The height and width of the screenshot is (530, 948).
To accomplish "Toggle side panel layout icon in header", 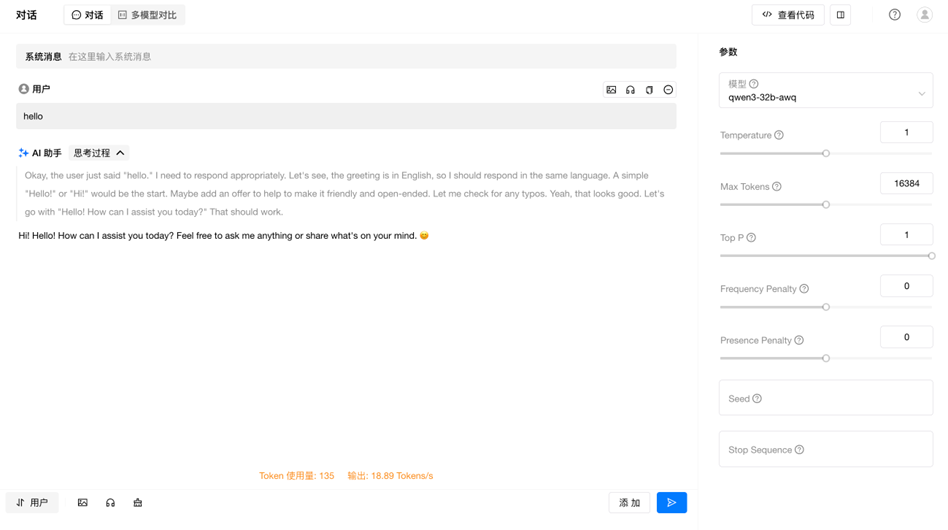I will click(840, 15).
